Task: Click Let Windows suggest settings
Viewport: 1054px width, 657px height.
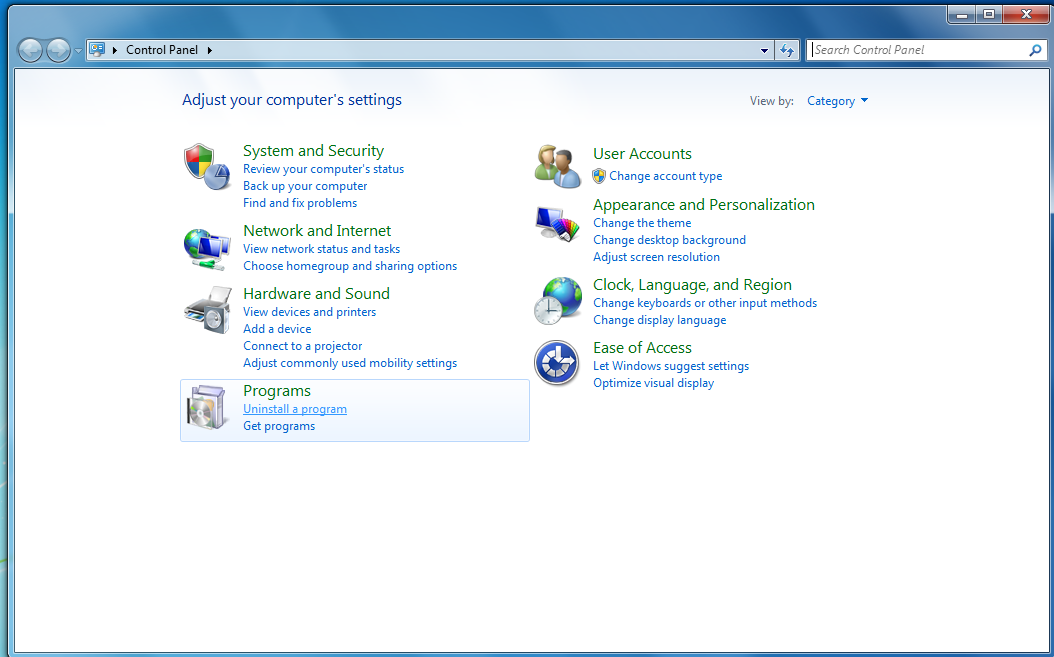Action: [671, 366]
